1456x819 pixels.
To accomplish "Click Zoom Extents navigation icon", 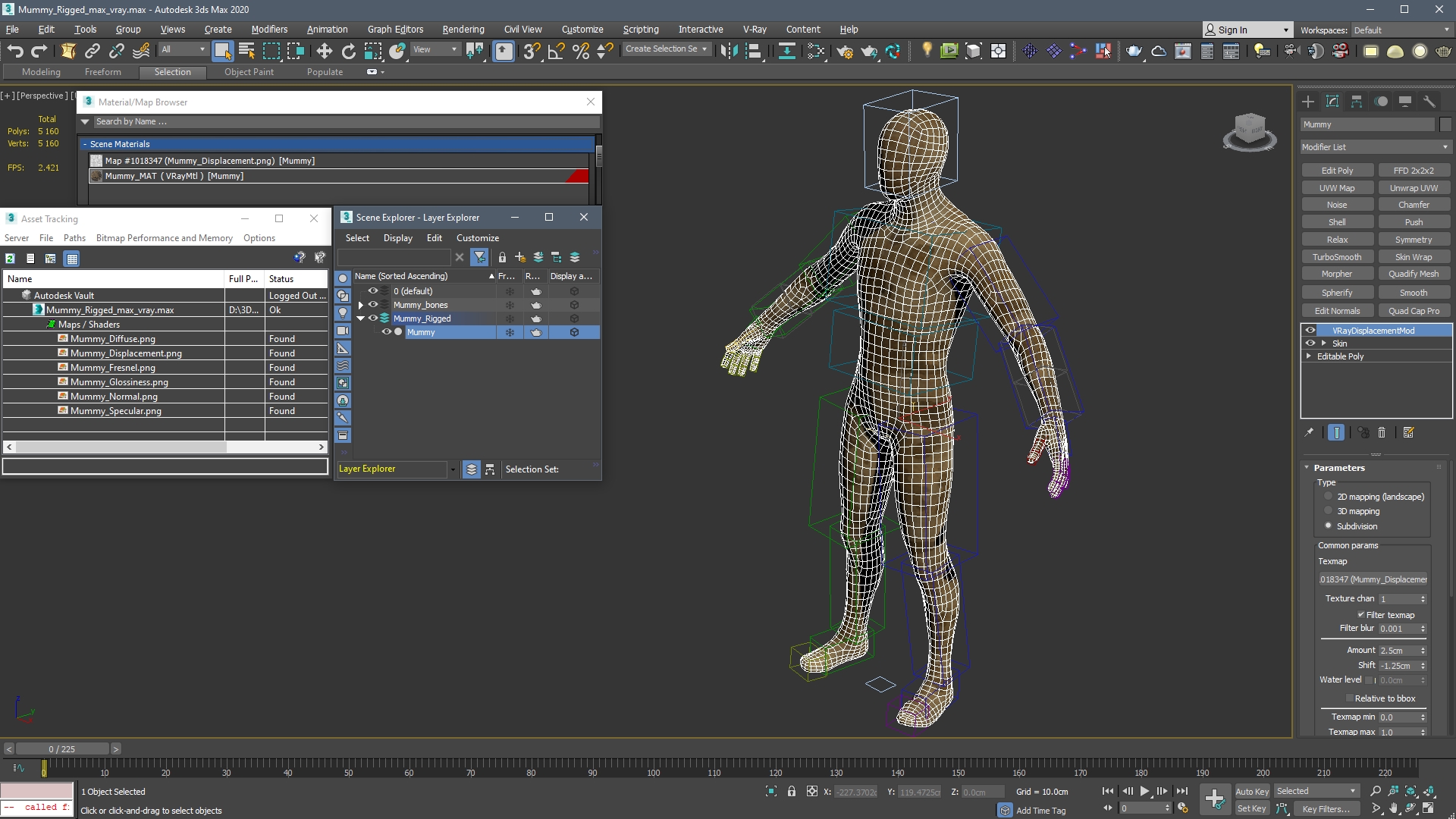I will [1411, 791].
